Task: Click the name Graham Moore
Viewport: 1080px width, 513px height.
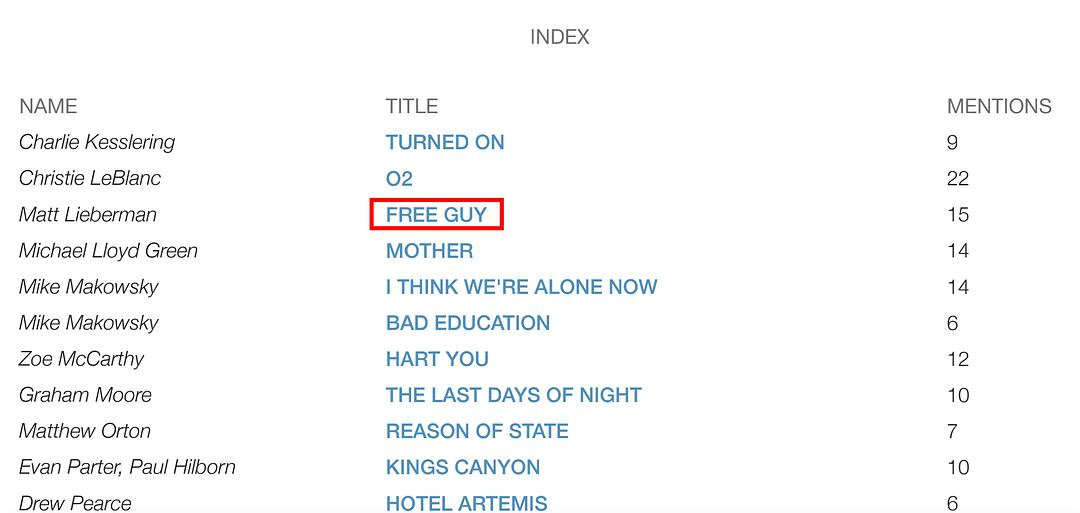Action: coord(85,395)
